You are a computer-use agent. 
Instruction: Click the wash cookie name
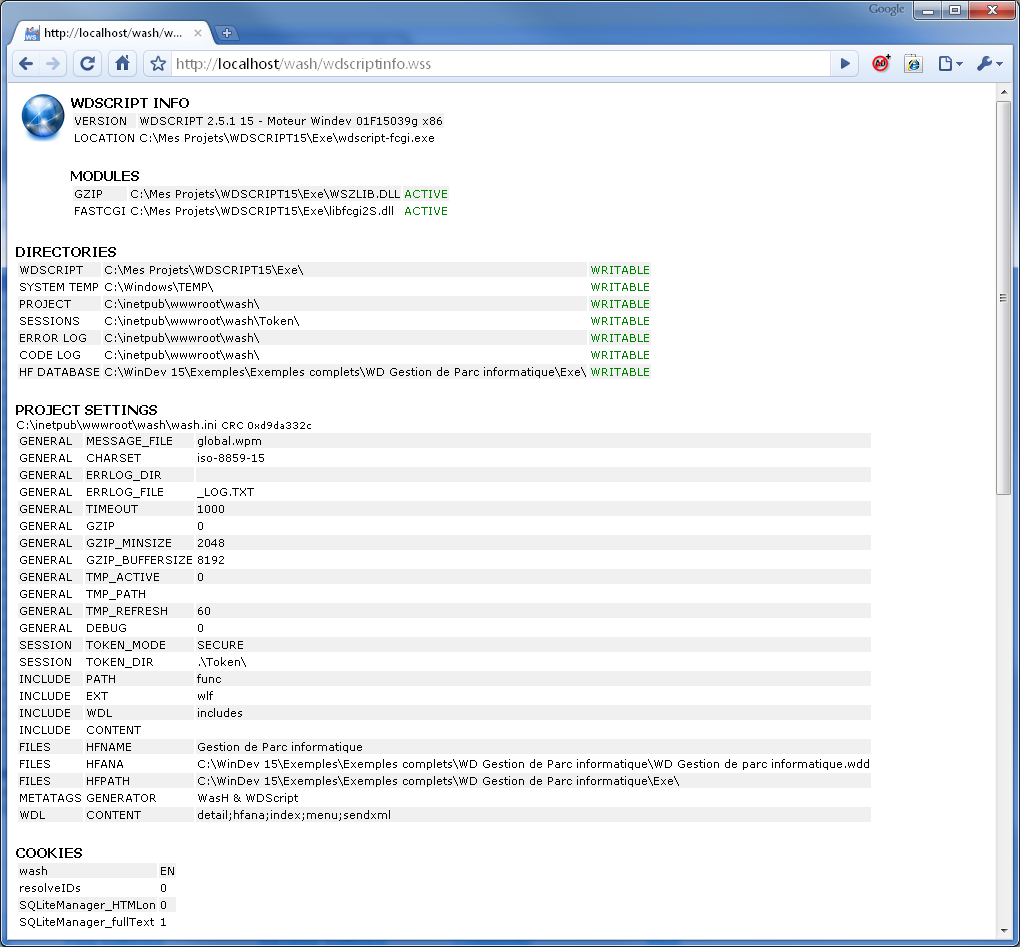click(33, 871)
